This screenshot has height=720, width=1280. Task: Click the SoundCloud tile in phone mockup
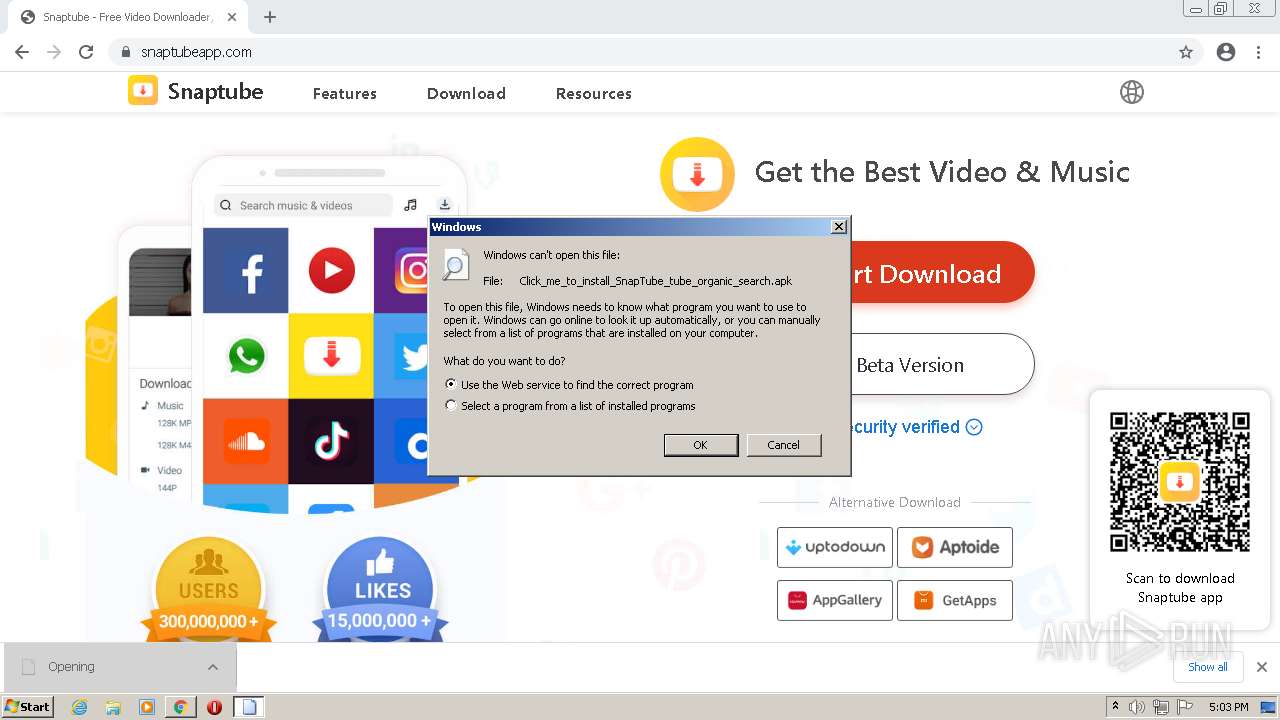246,441
